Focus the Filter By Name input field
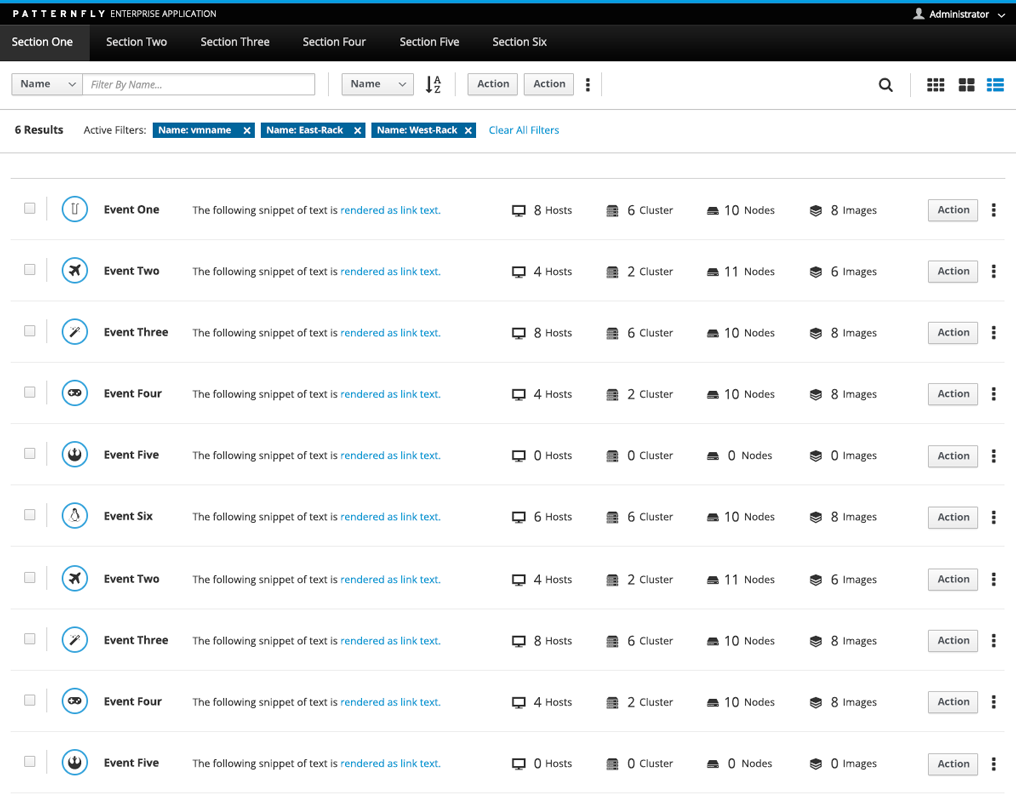The image size is (1016, 800). [199, 84]
